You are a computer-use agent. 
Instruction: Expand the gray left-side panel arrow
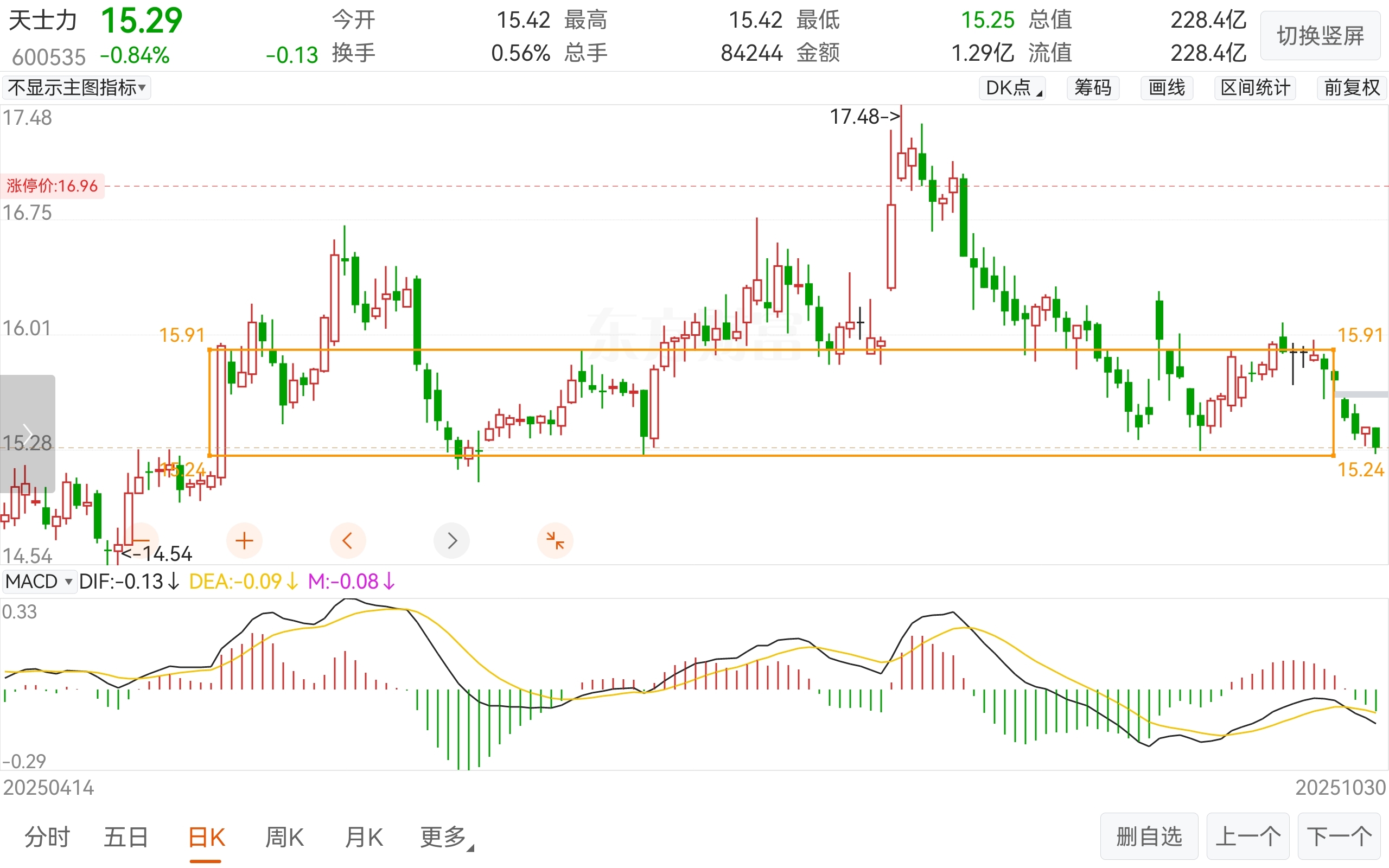click(27, 433)
